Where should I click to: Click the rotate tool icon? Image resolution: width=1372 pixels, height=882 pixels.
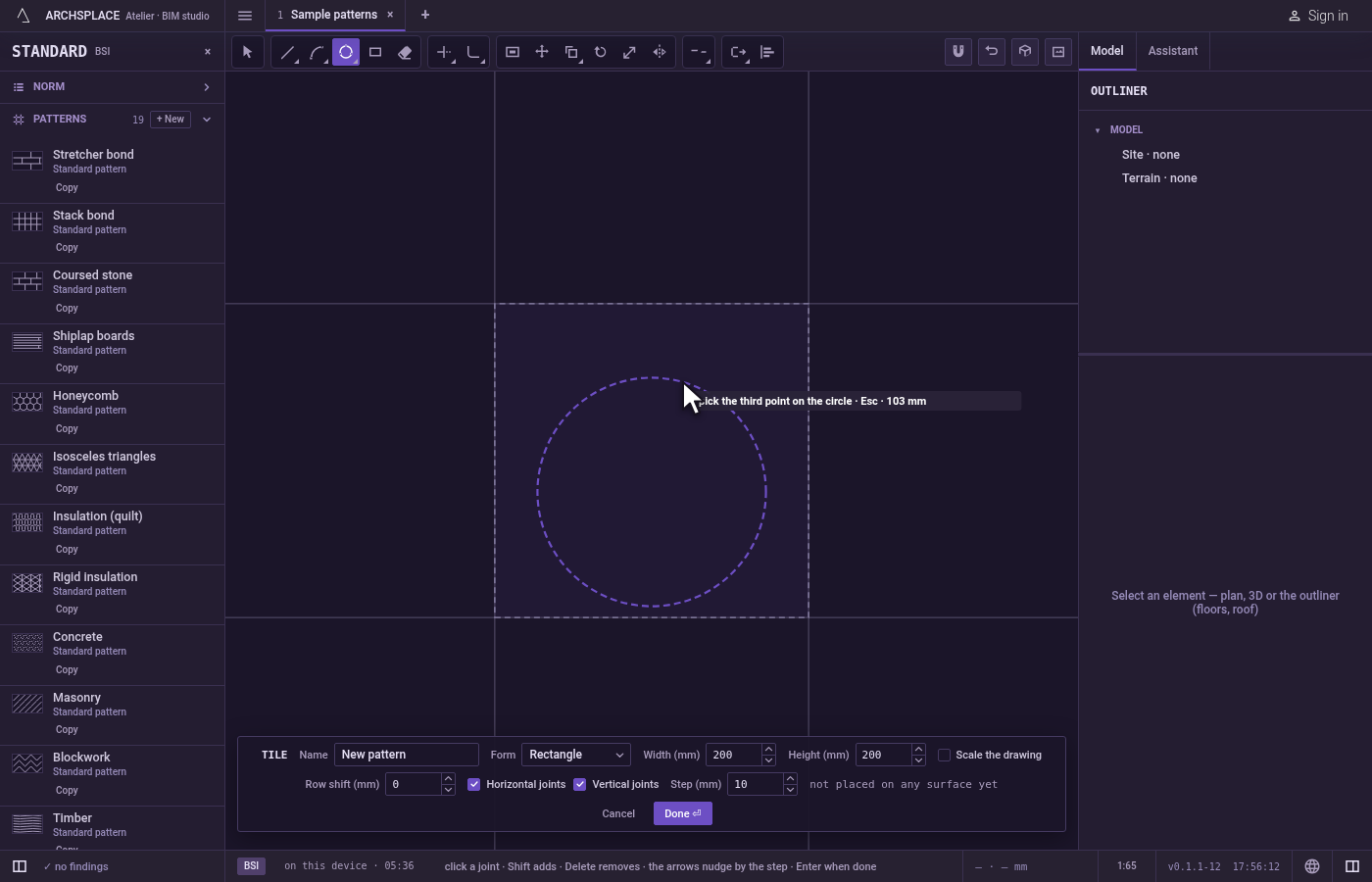click(x=601, y=52)
